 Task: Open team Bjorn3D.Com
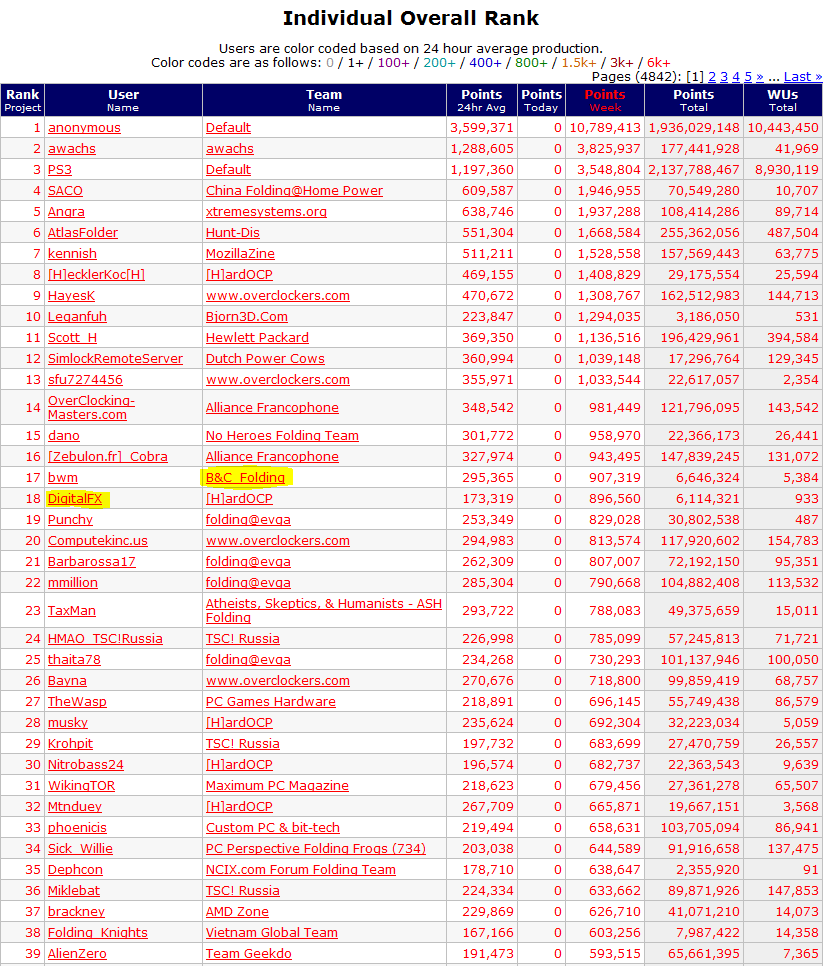click(x=246, y=316)
